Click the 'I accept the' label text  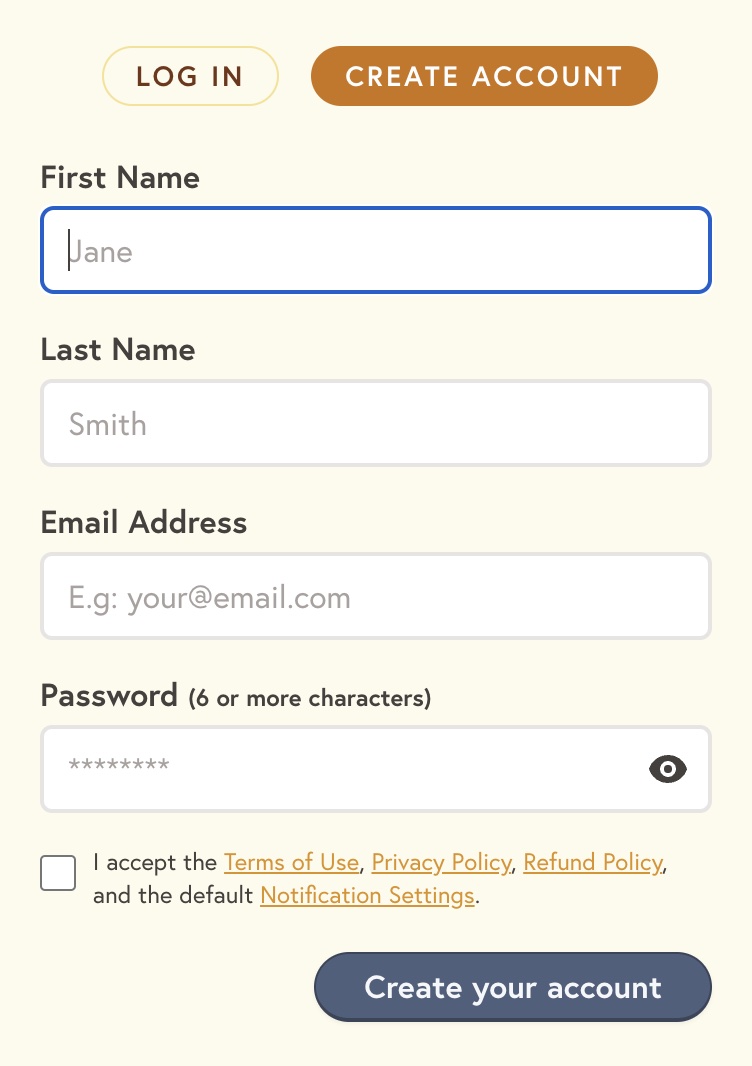click(x=155, y=862)
